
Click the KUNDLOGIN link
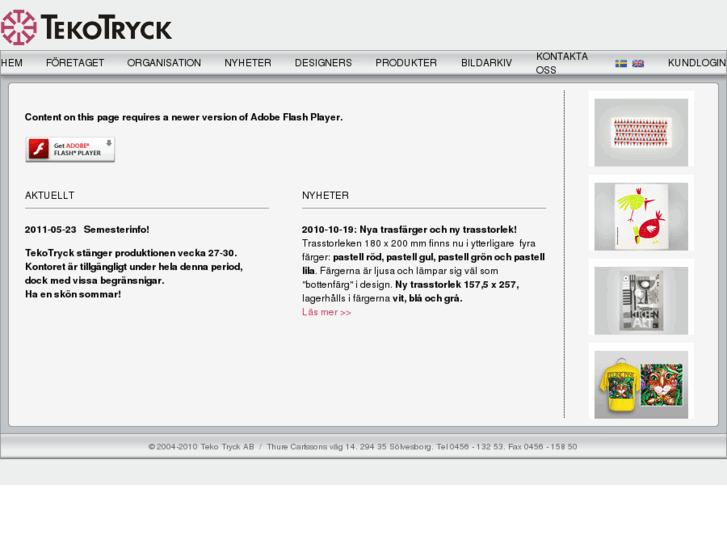pos(697,63)
